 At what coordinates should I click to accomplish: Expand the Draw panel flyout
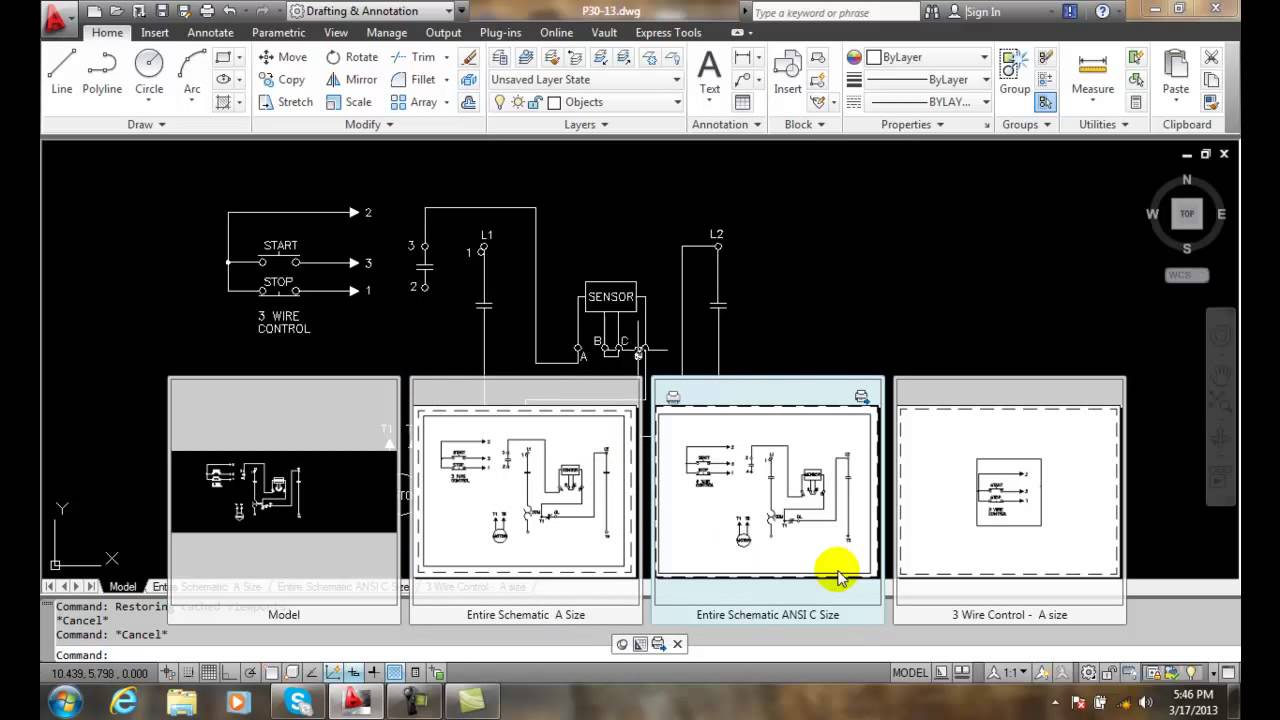click(147, 125)
